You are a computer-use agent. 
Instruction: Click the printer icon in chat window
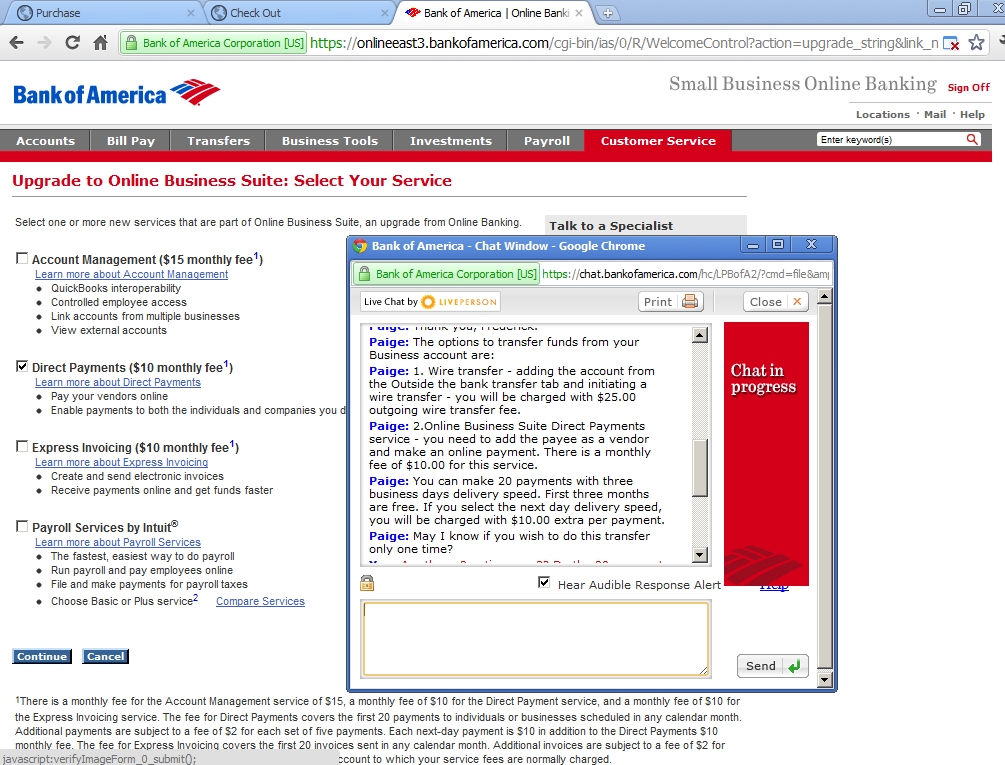point(690,301)
